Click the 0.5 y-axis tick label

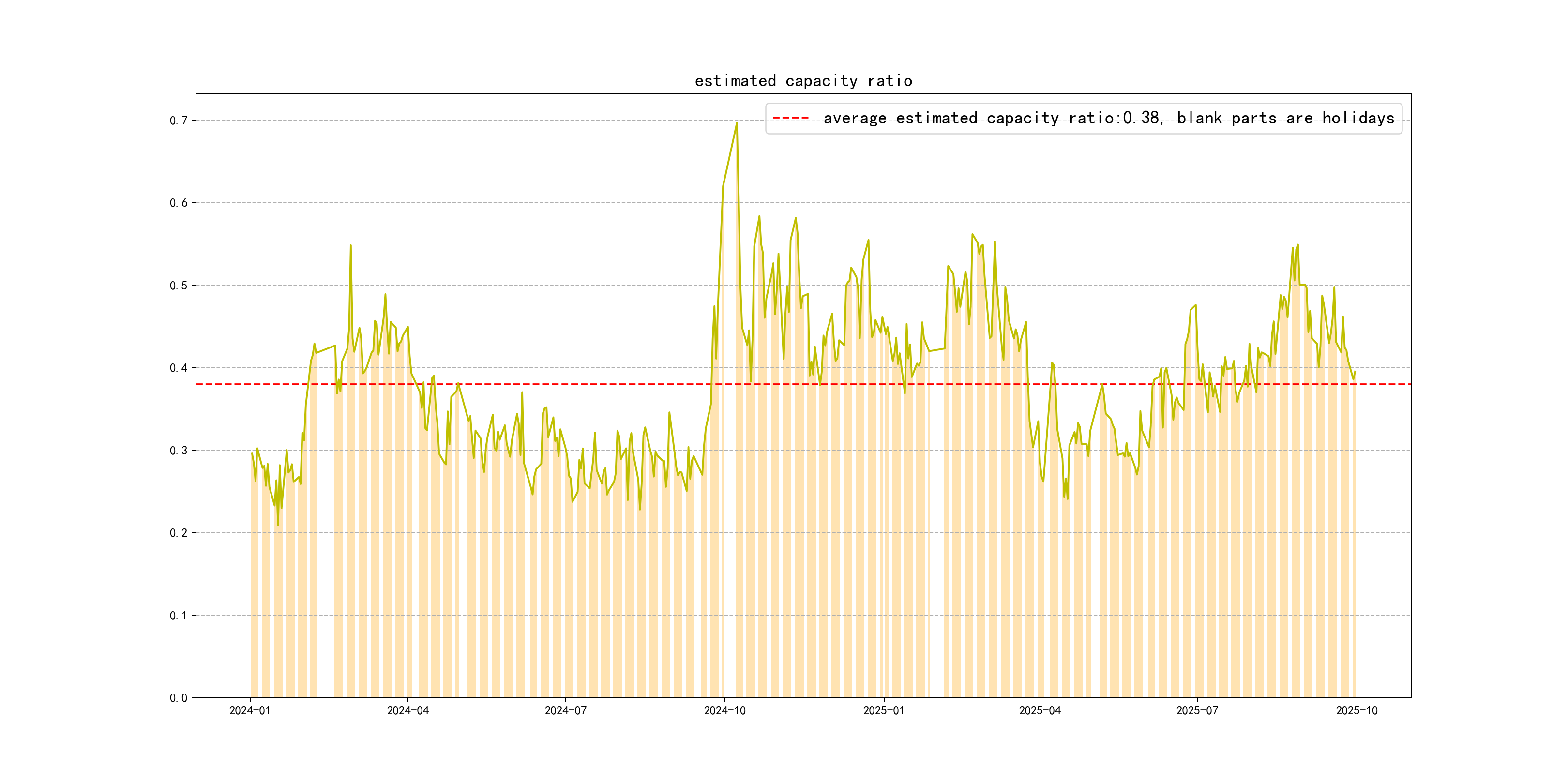(x=179, y=286)
